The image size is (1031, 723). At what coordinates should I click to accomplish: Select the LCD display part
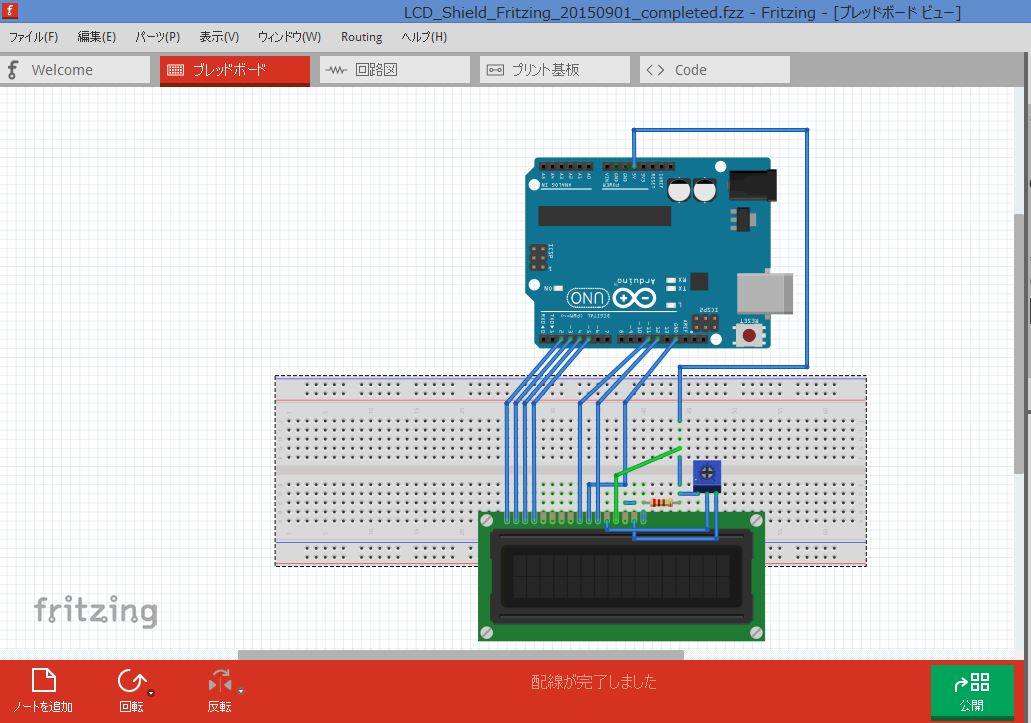[620, 577]
